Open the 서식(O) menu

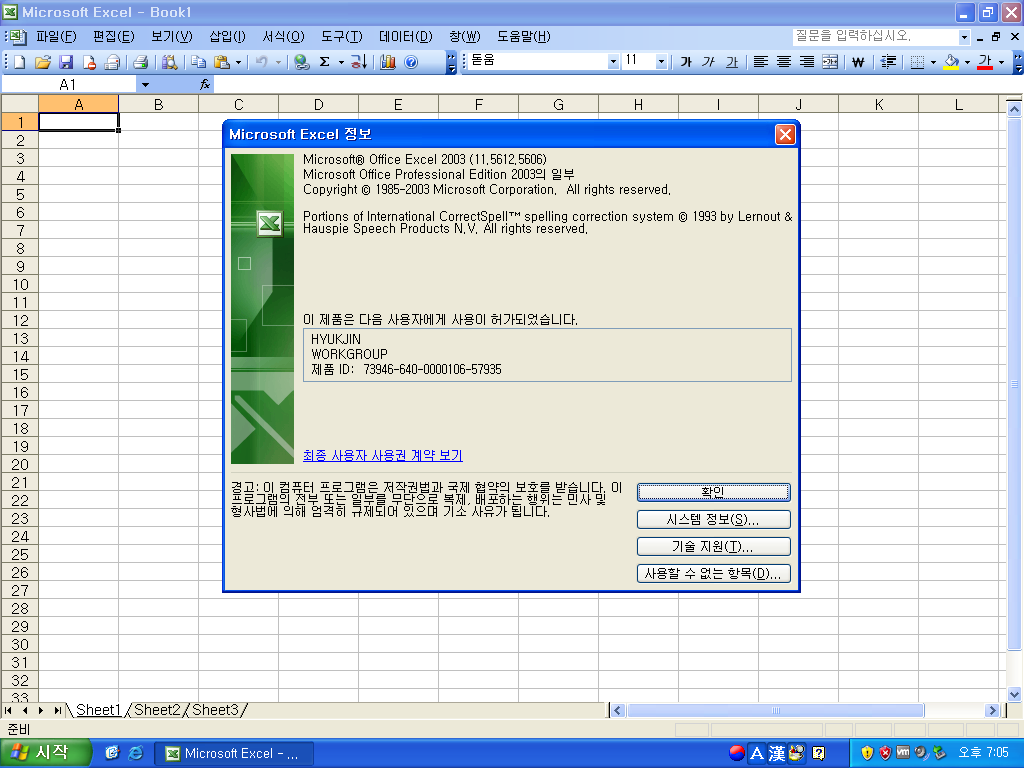[283, 37]
